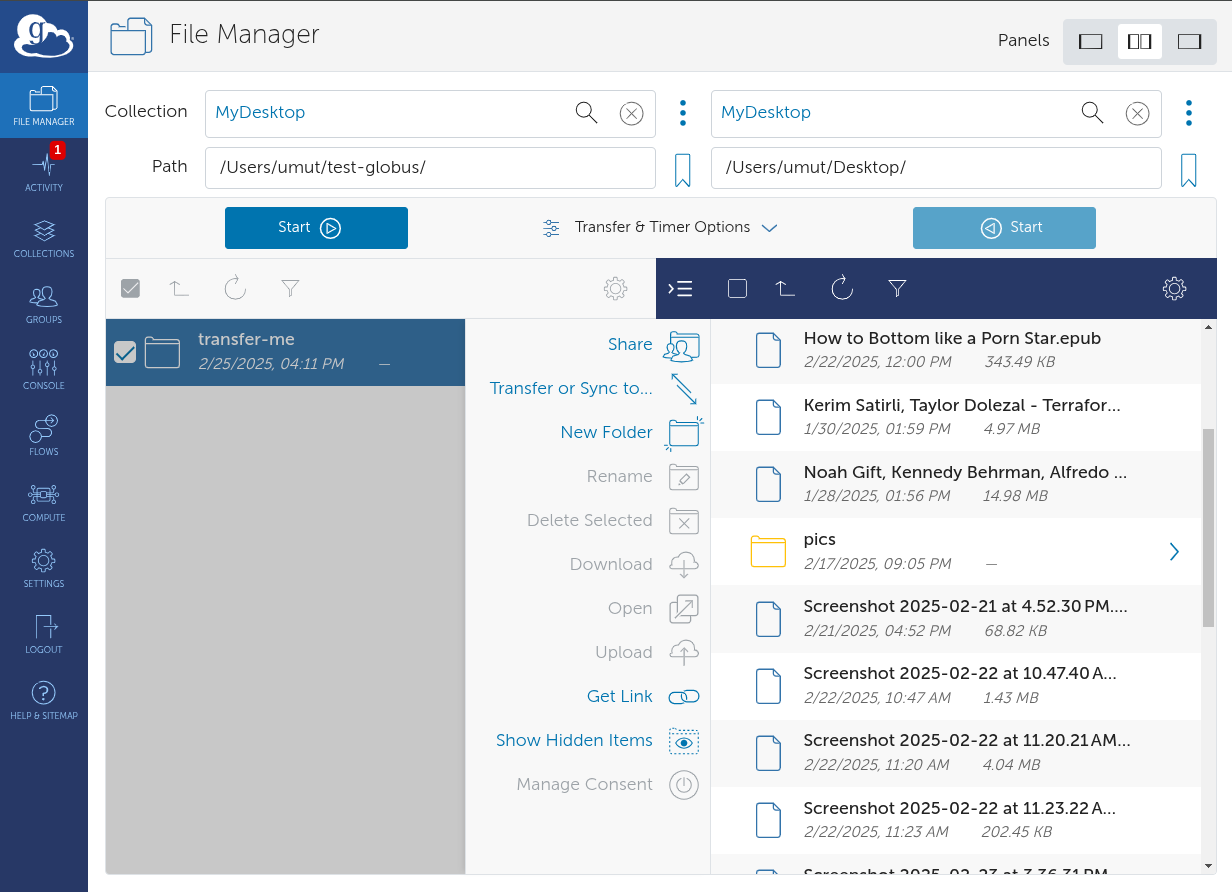Screen dimensions: 1232x892
Task: Go up one folder in right pane
Action: (x=786, y=288)
